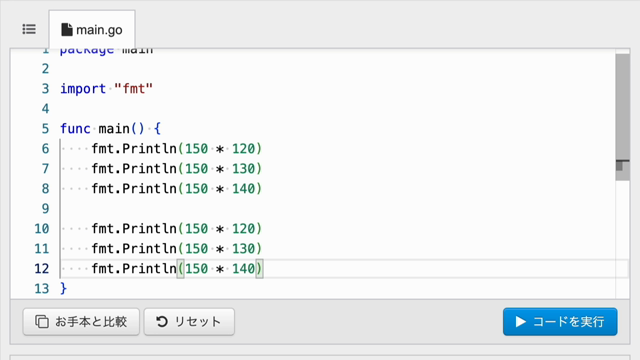
Task: Click line number 9 in the gutter
Action: [x=45, y=209]
